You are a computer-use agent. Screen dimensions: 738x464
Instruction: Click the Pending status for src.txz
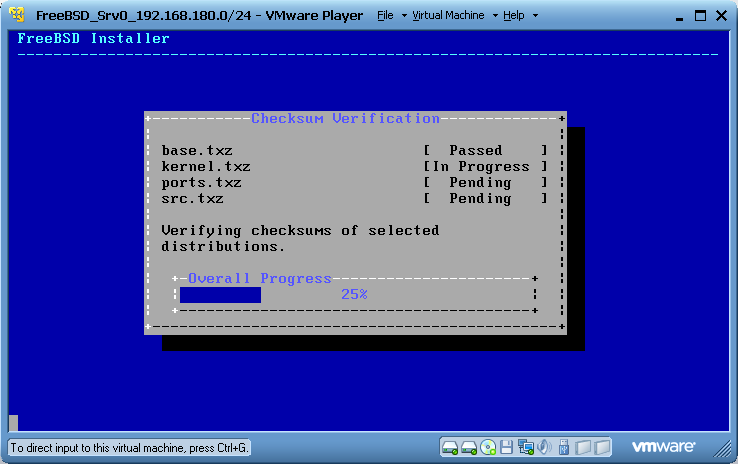pos(480,199)
